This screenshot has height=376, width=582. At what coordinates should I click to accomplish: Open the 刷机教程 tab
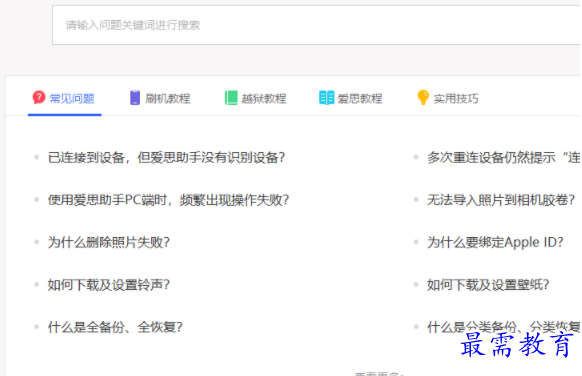[x=160, y=98]
